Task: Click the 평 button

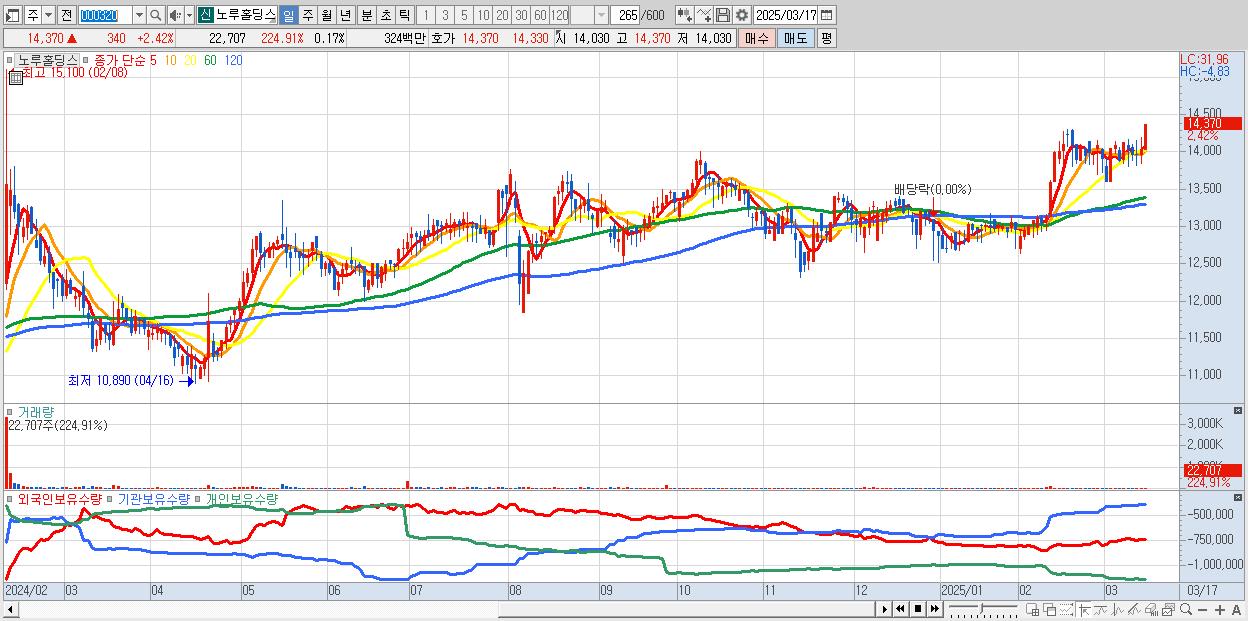Action: tap(826, 38)
